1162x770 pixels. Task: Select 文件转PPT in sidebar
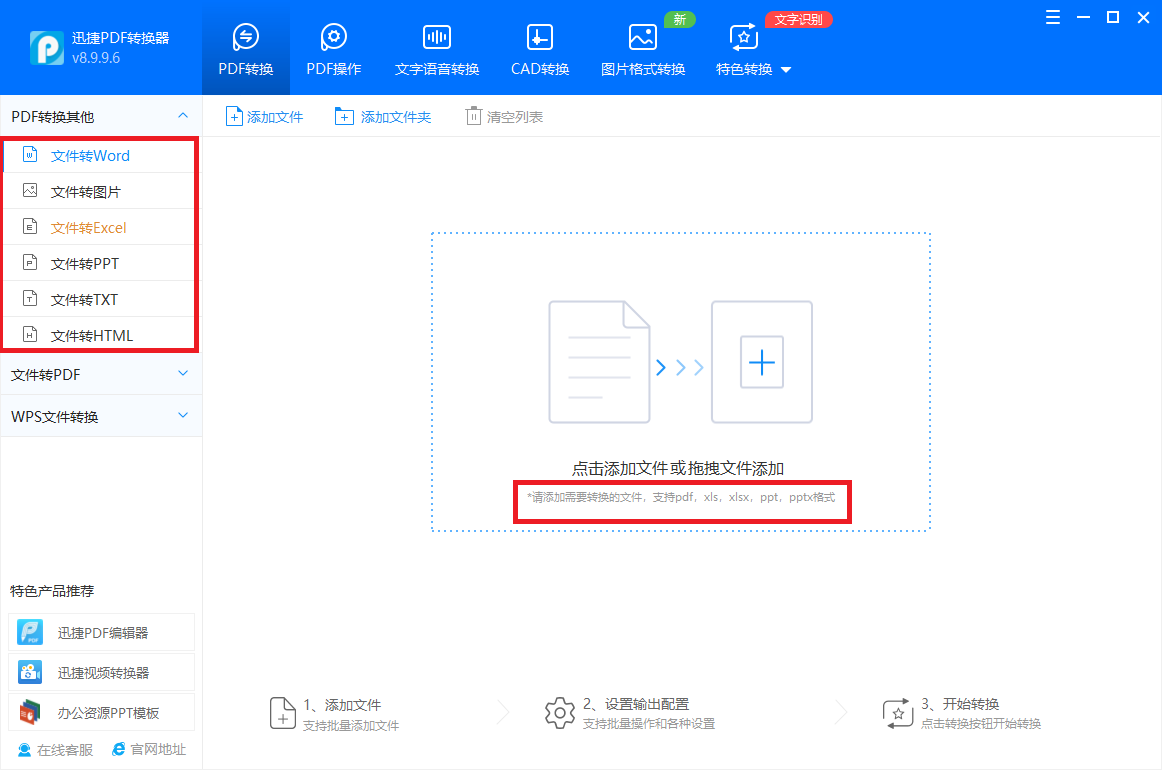coord(99,263)
